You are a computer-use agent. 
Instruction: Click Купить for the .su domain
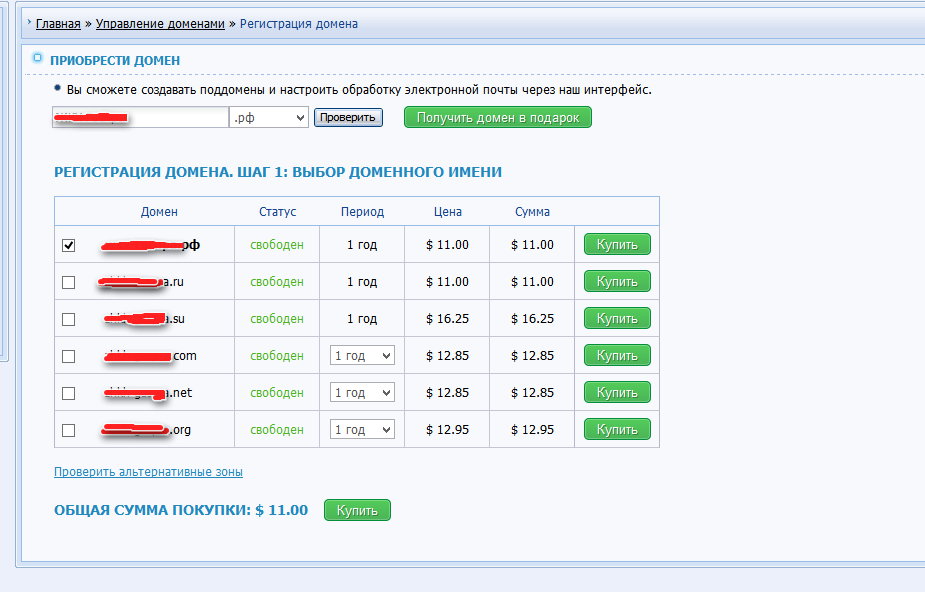click(617, 318)
